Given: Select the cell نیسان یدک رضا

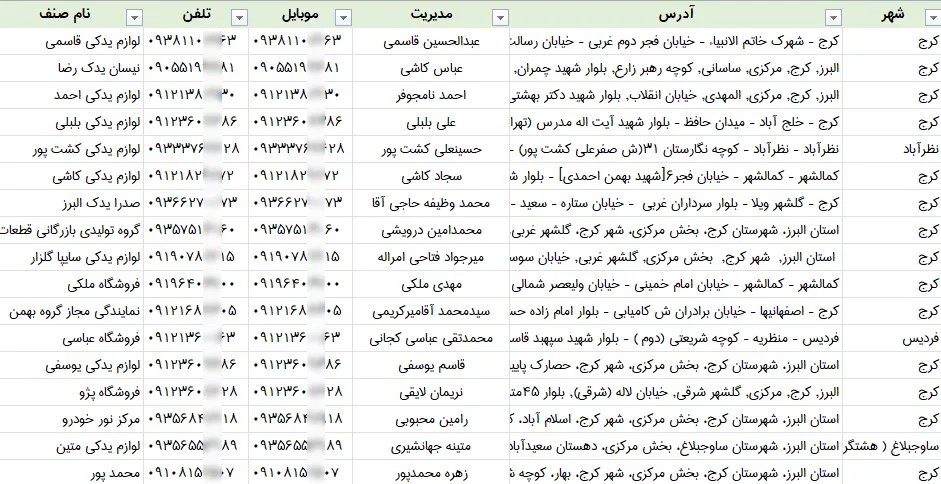Looking at the screenshot, I should [71, 68].
